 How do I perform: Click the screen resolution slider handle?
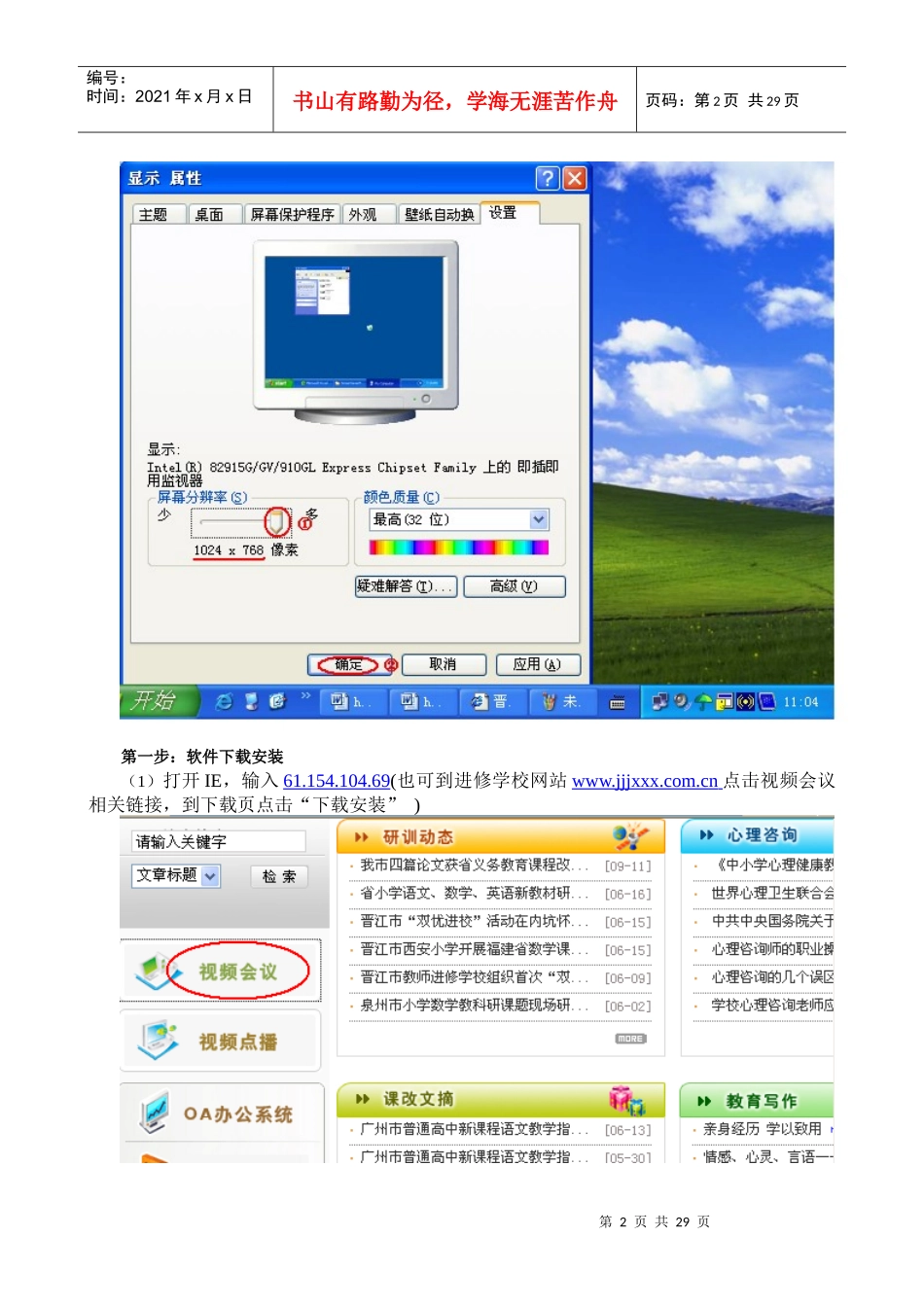[277, 521]
